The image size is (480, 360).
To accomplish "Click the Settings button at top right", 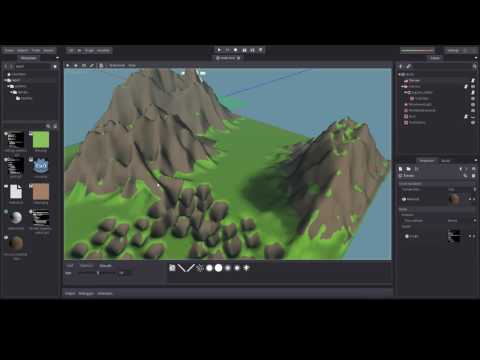I will click(x=453, y=50).
